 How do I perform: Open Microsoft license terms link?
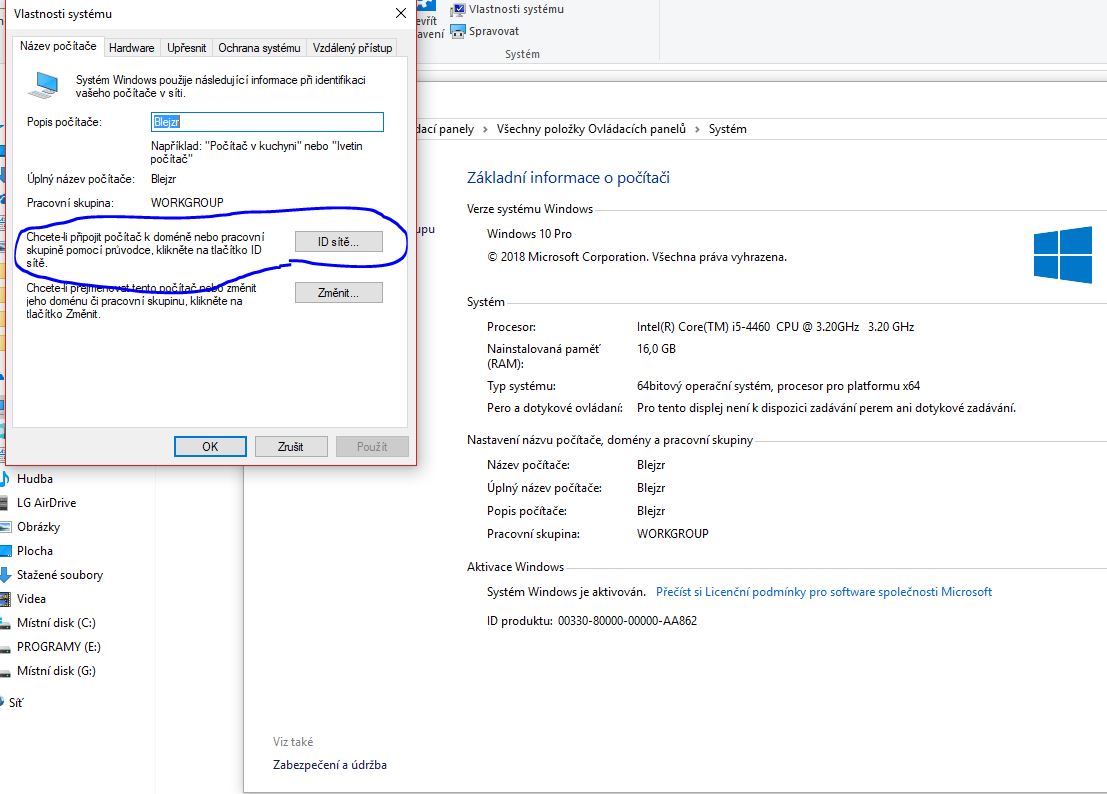tap(823, 592)
